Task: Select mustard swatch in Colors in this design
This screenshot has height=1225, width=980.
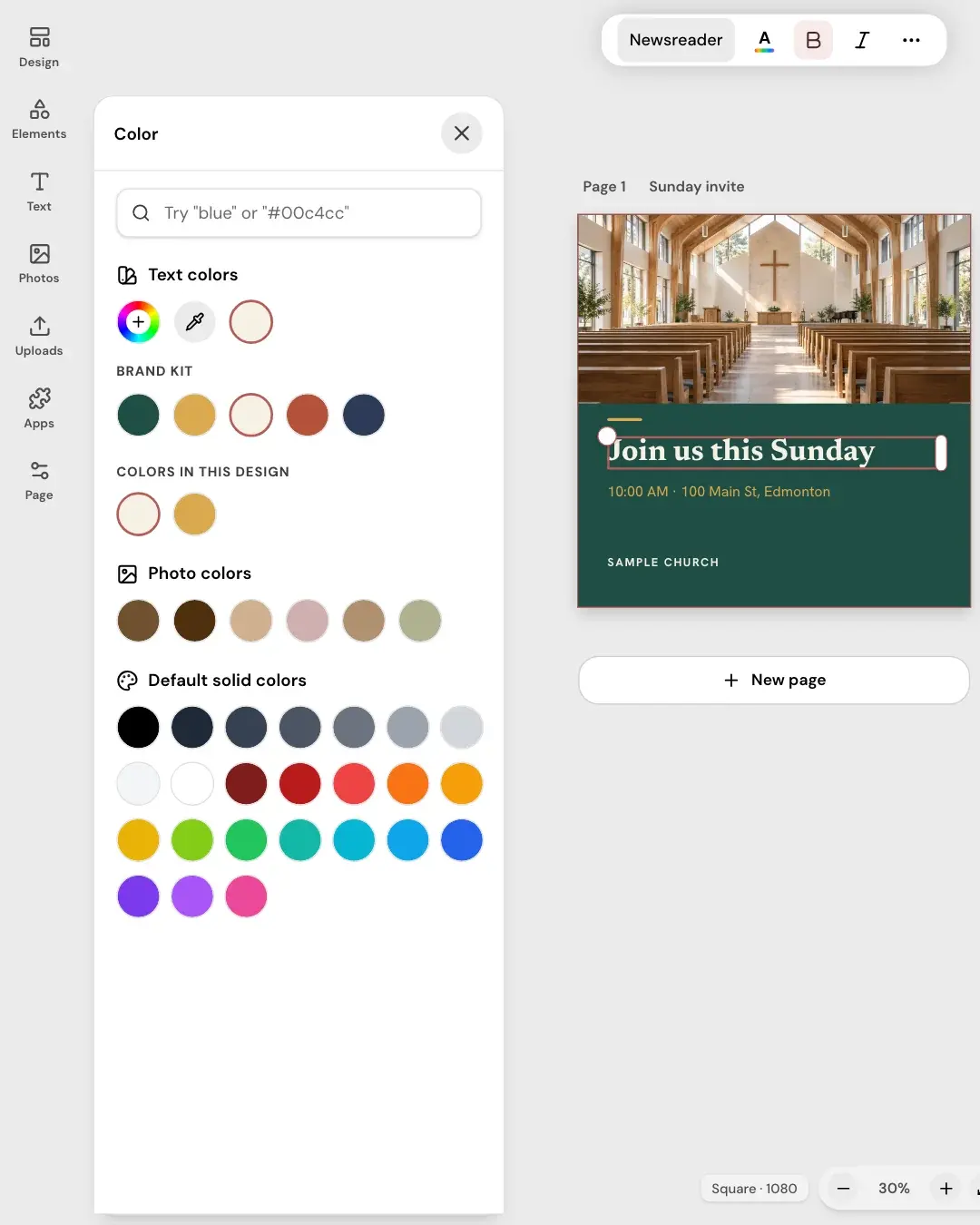Action: [195, 514]
